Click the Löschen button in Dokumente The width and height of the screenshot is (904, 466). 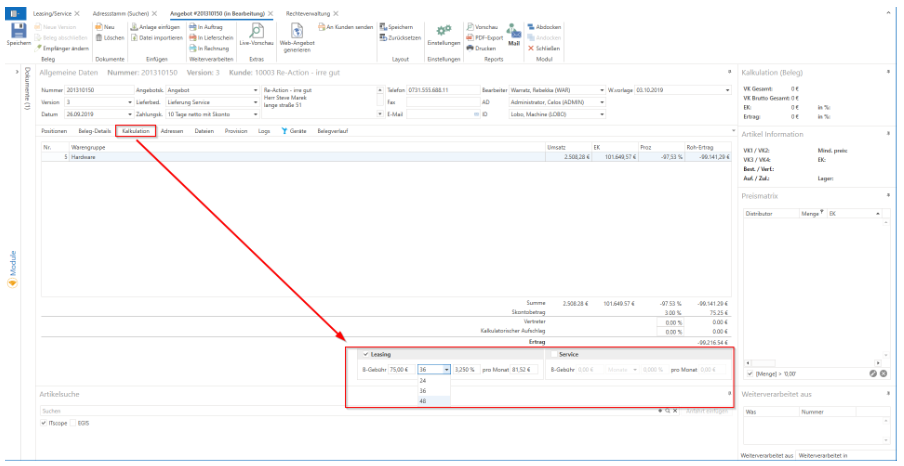111,37
